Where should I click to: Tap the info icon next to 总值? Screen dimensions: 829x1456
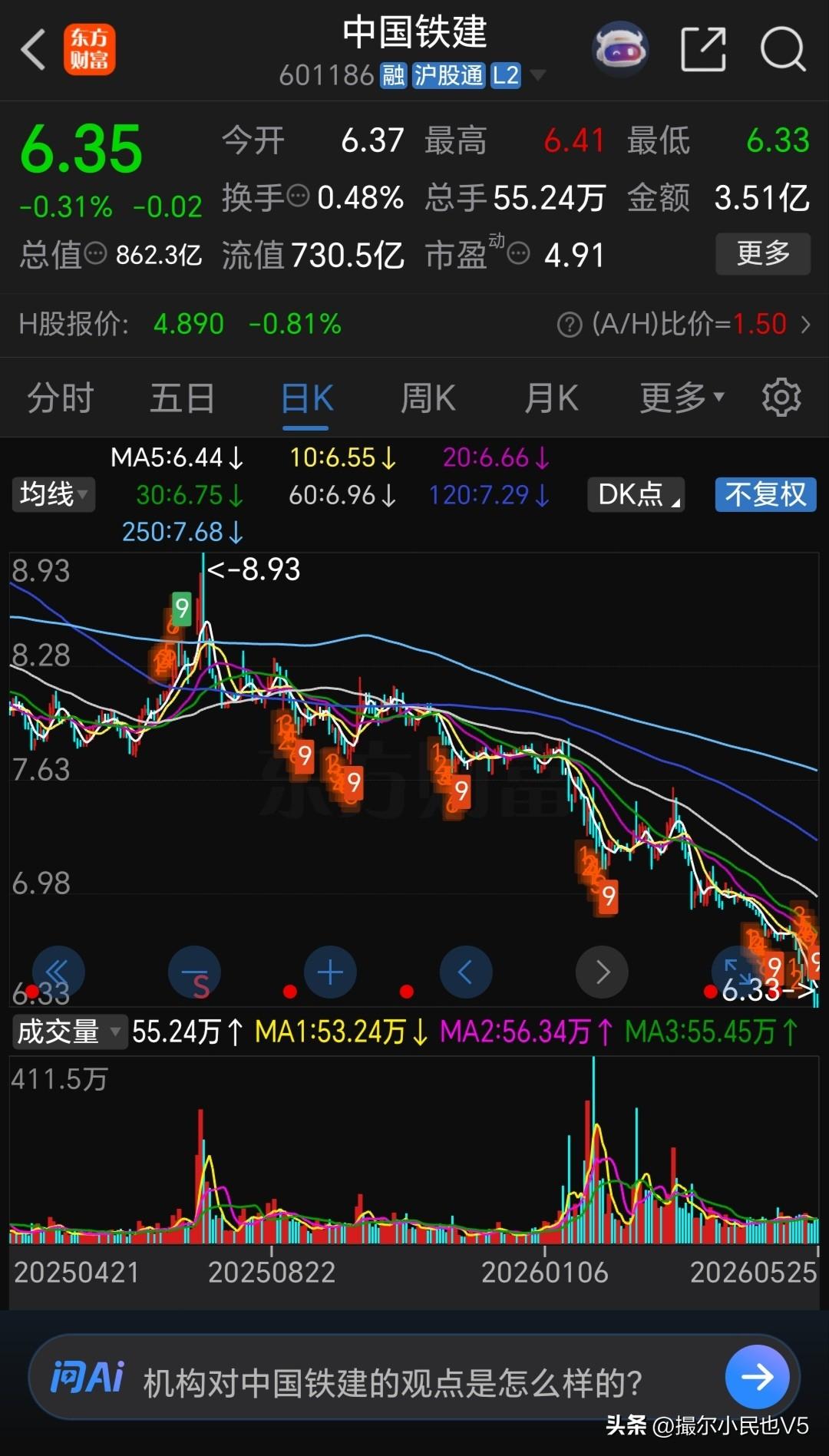click(x=95, y=253)
